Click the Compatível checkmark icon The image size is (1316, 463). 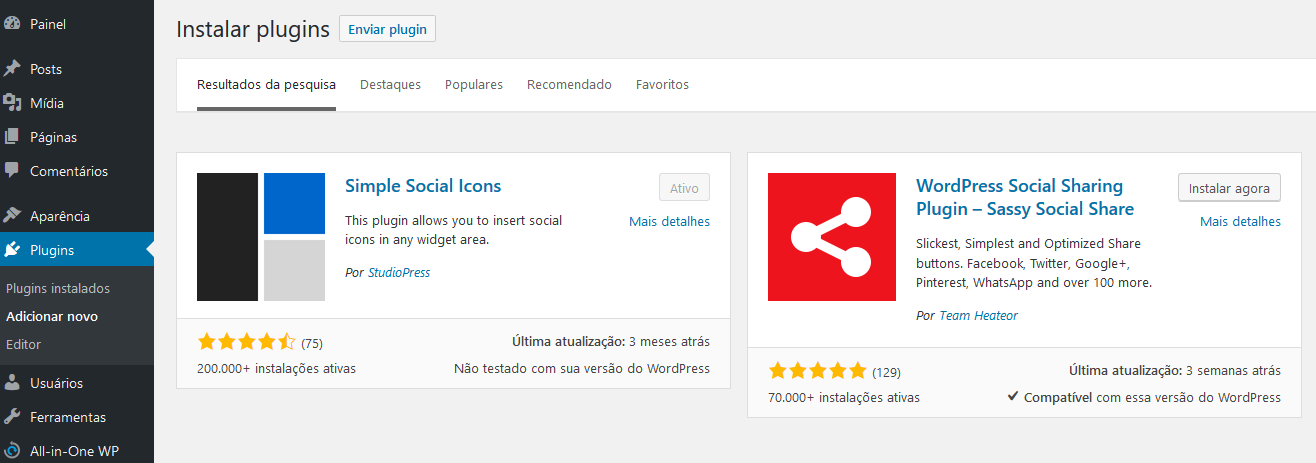pos(1013,397)
